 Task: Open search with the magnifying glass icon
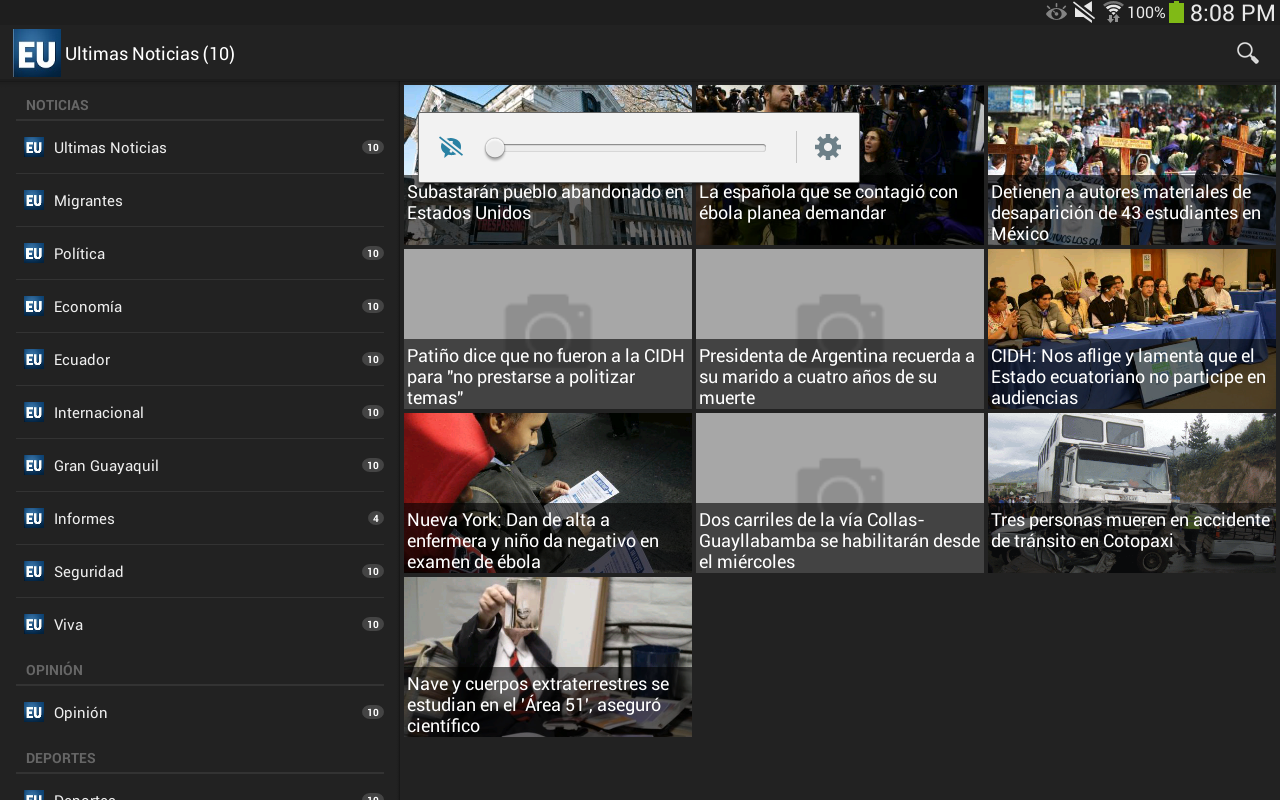click(x=1247, y=53)
